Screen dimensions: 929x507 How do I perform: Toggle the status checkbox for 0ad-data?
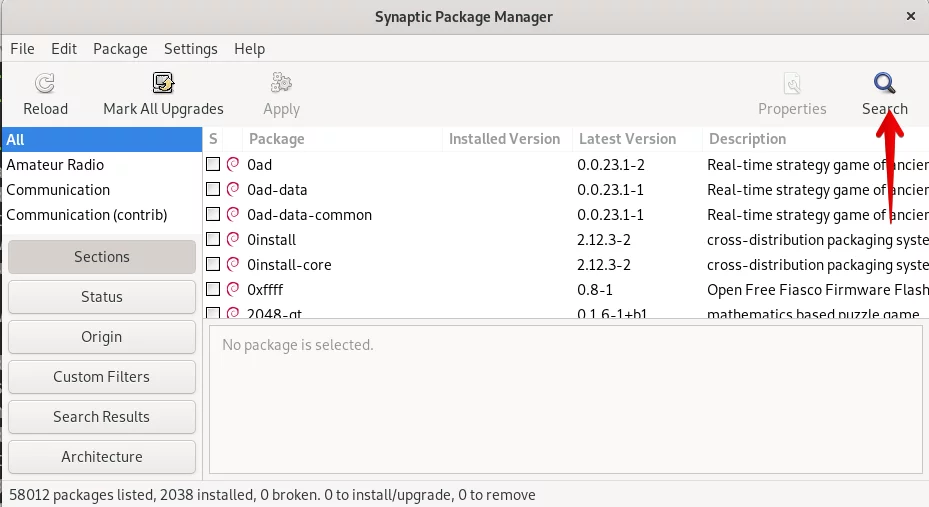(213, 189)
